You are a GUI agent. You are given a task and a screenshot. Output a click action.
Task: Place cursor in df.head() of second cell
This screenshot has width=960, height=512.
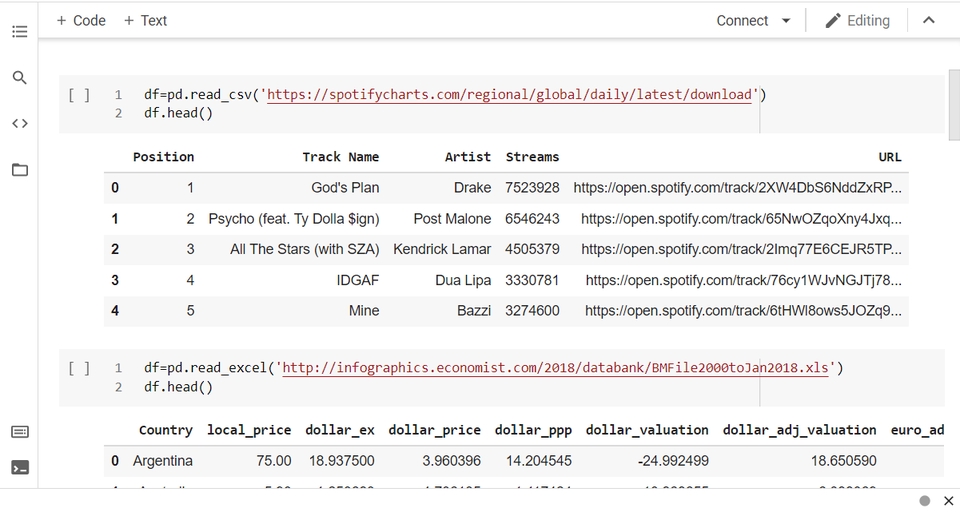pyautogui.click(x=178, y=387)
